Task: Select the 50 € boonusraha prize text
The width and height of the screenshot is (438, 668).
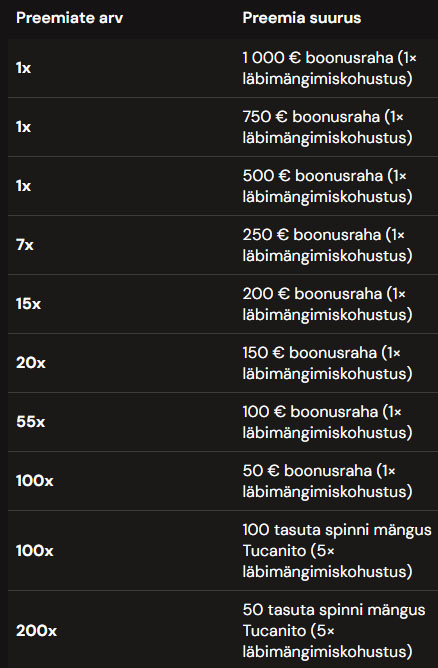Action: (x=327, y=481)
